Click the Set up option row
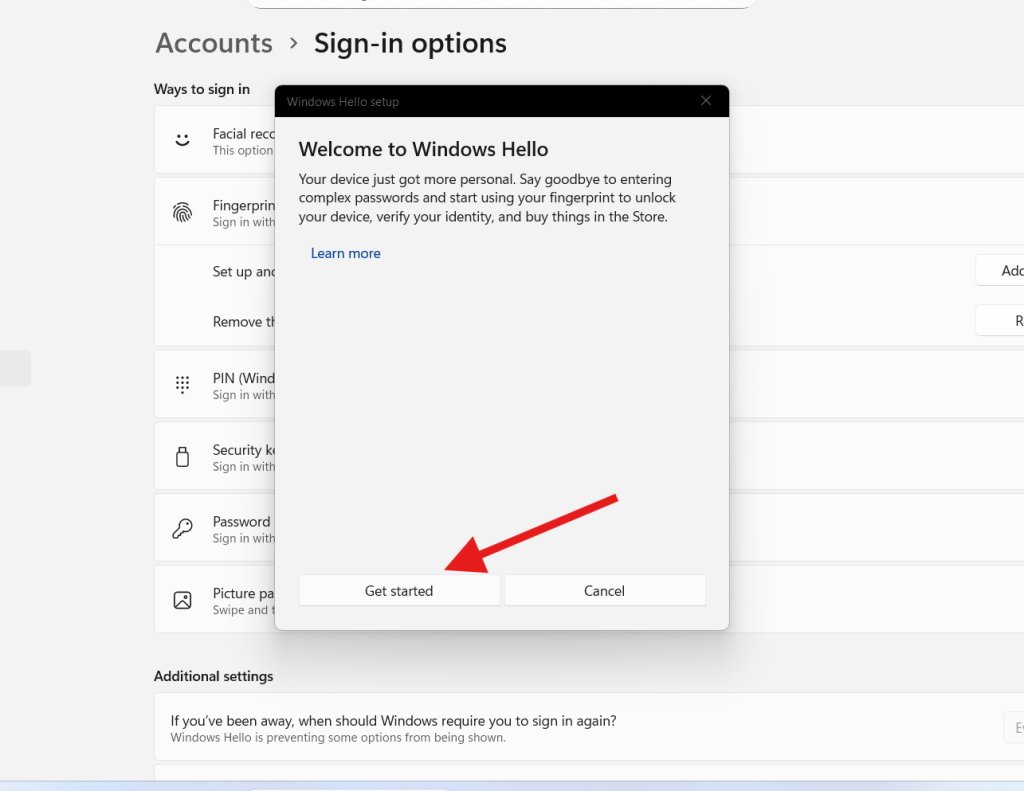Image resolution: width=1024 pixels, height=791 pixels. pos(240,271)
